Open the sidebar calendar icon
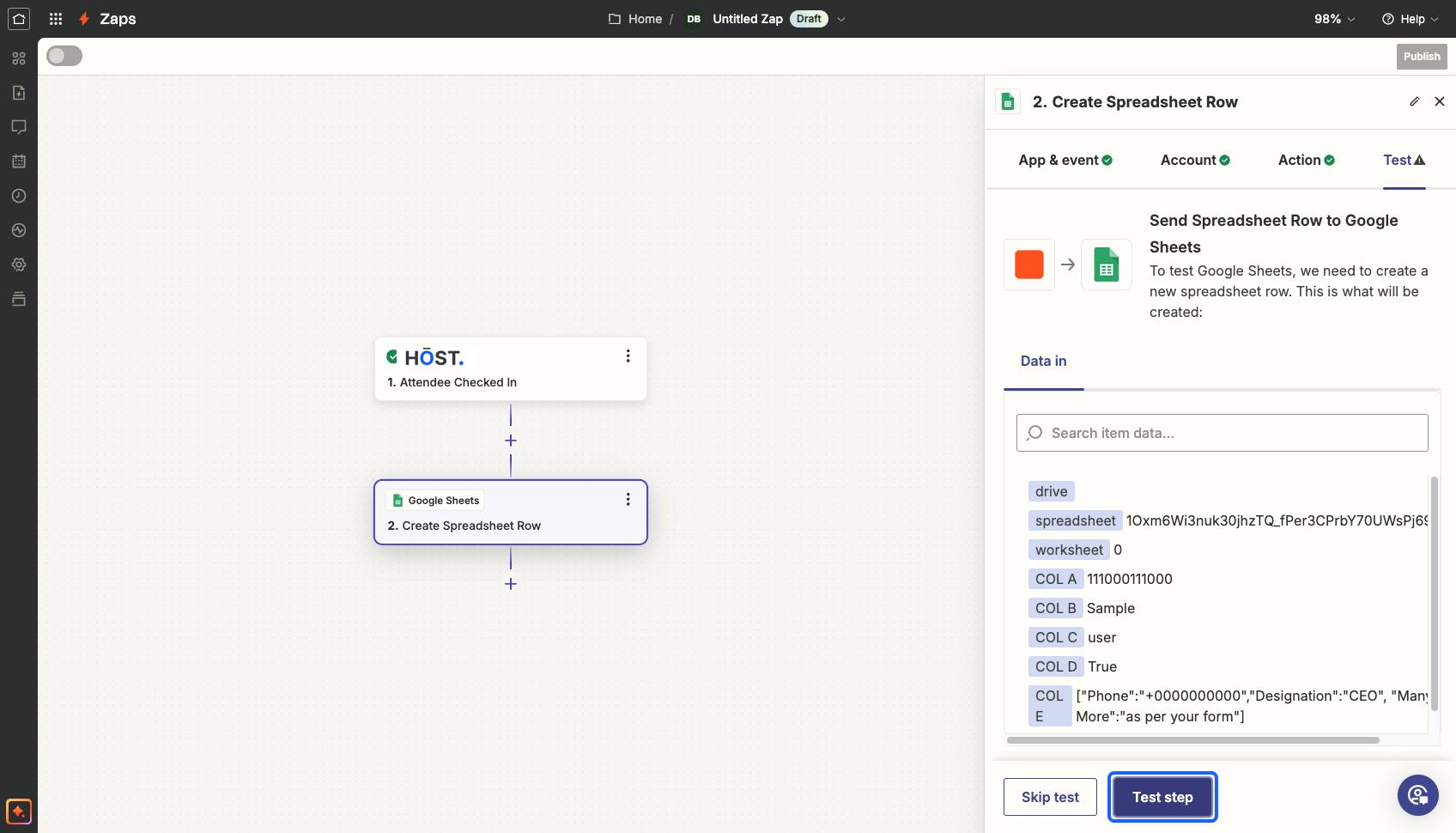Screen dimensions: 1456x833 point(19,161)
